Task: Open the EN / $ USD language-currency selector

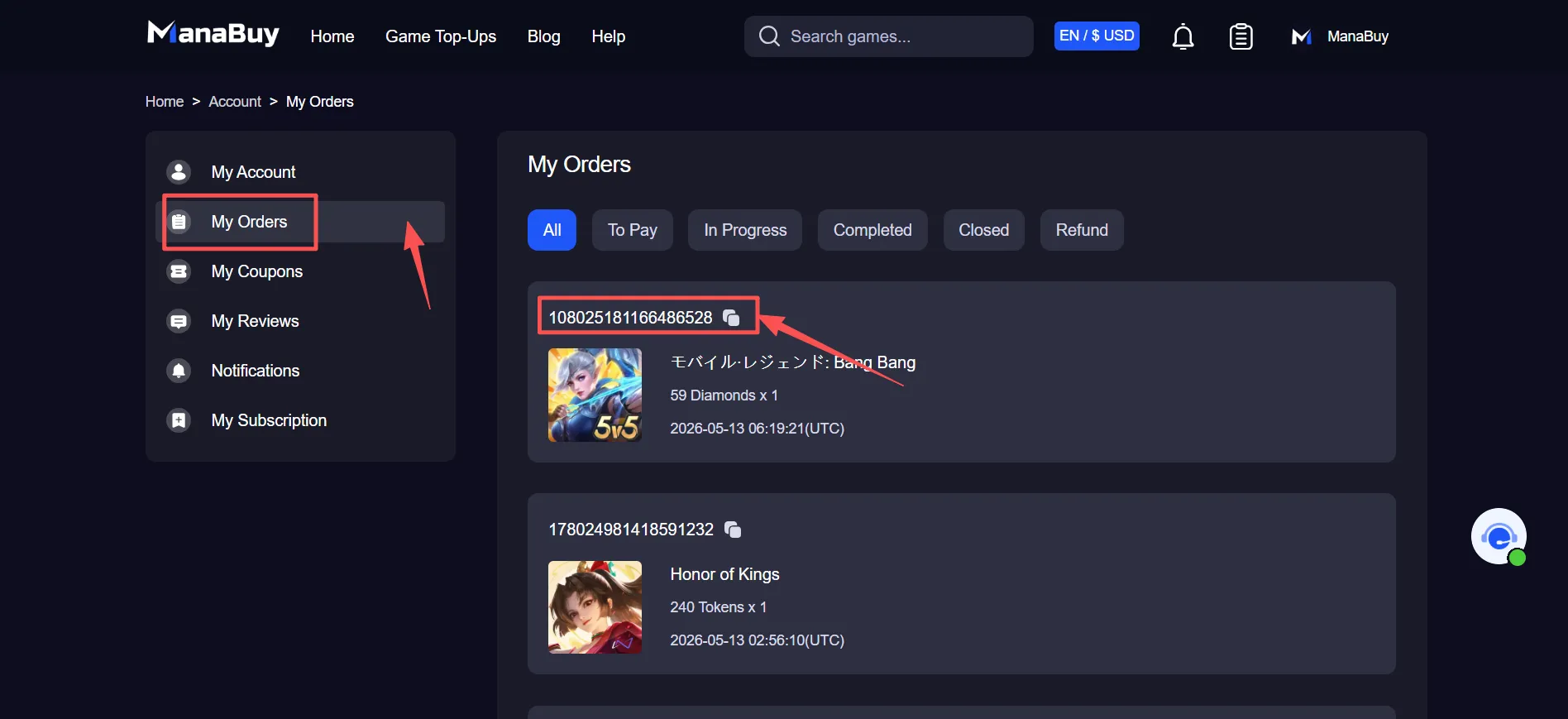Action: point(1097,36)
